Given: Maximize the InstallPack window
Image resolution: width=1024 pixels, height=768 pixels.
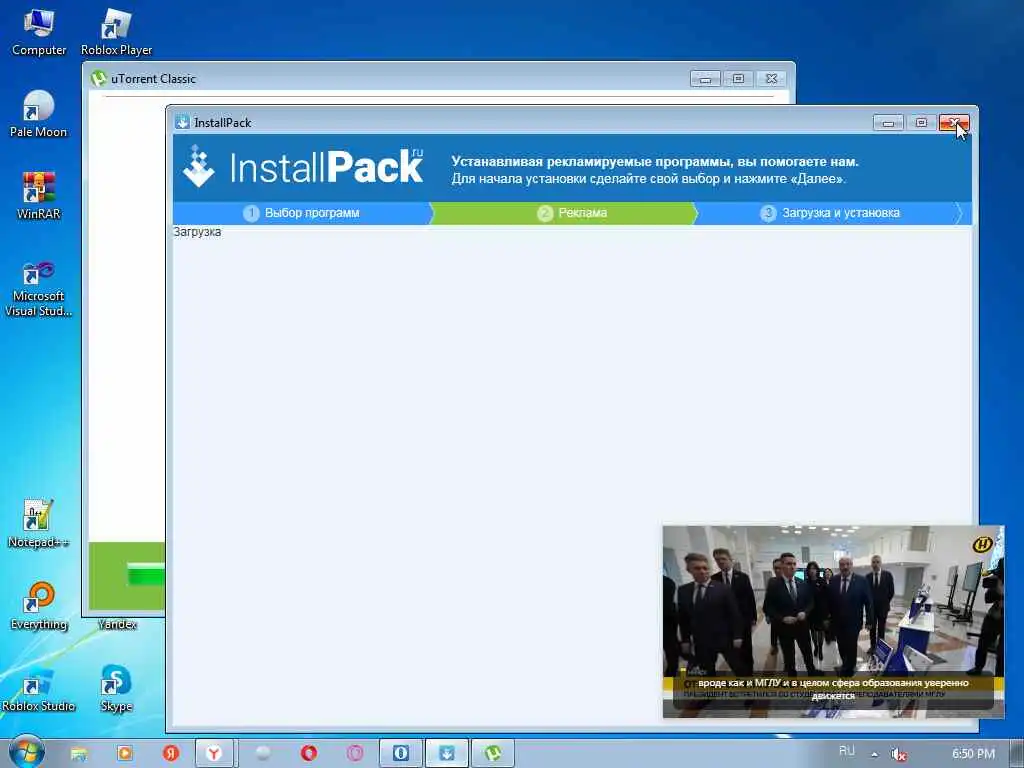Looking at the screenshot, I should (921, 123).
